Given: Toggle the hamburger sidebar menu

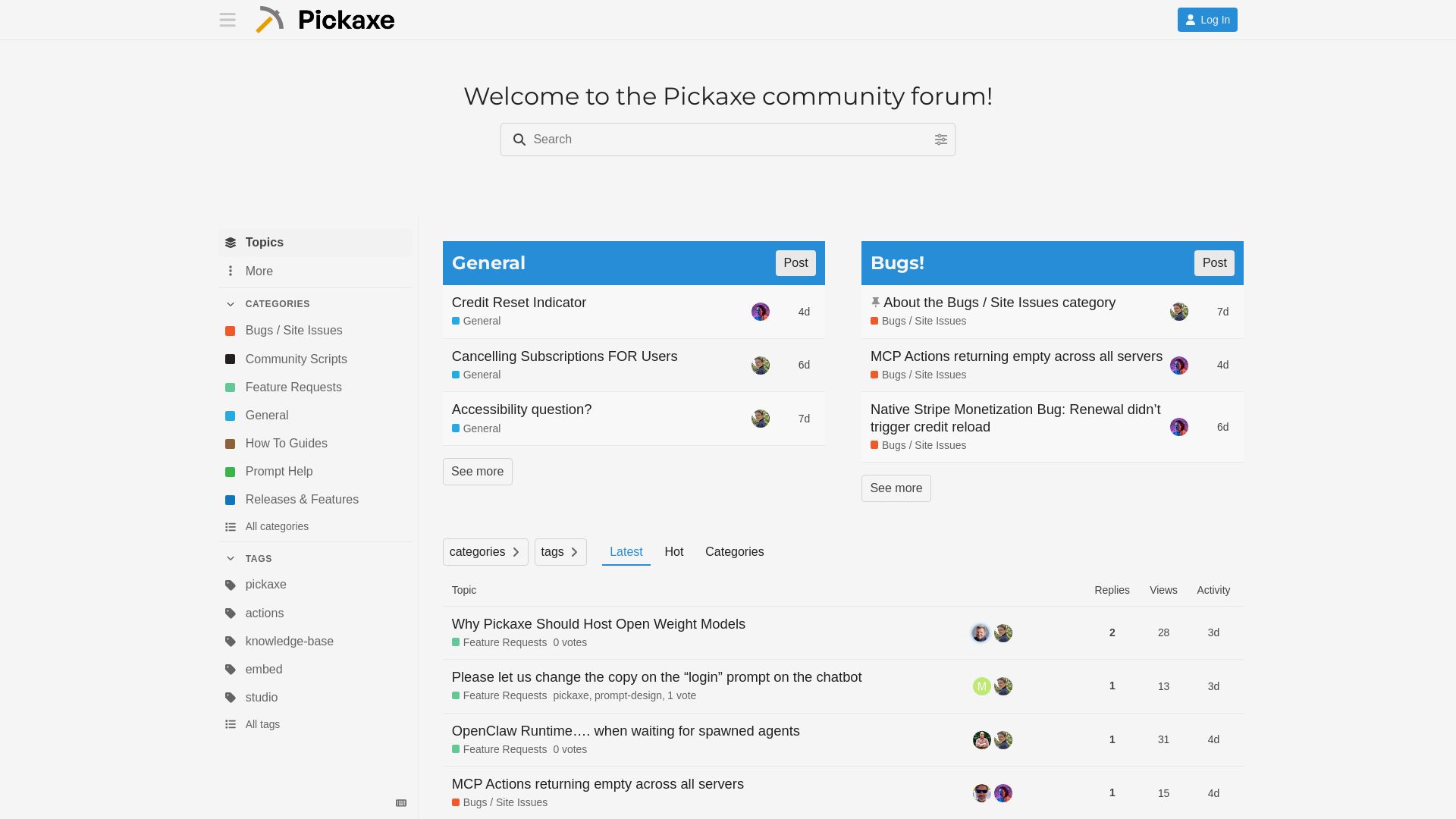Looking at the screenshot, I should tap(227, 20).
